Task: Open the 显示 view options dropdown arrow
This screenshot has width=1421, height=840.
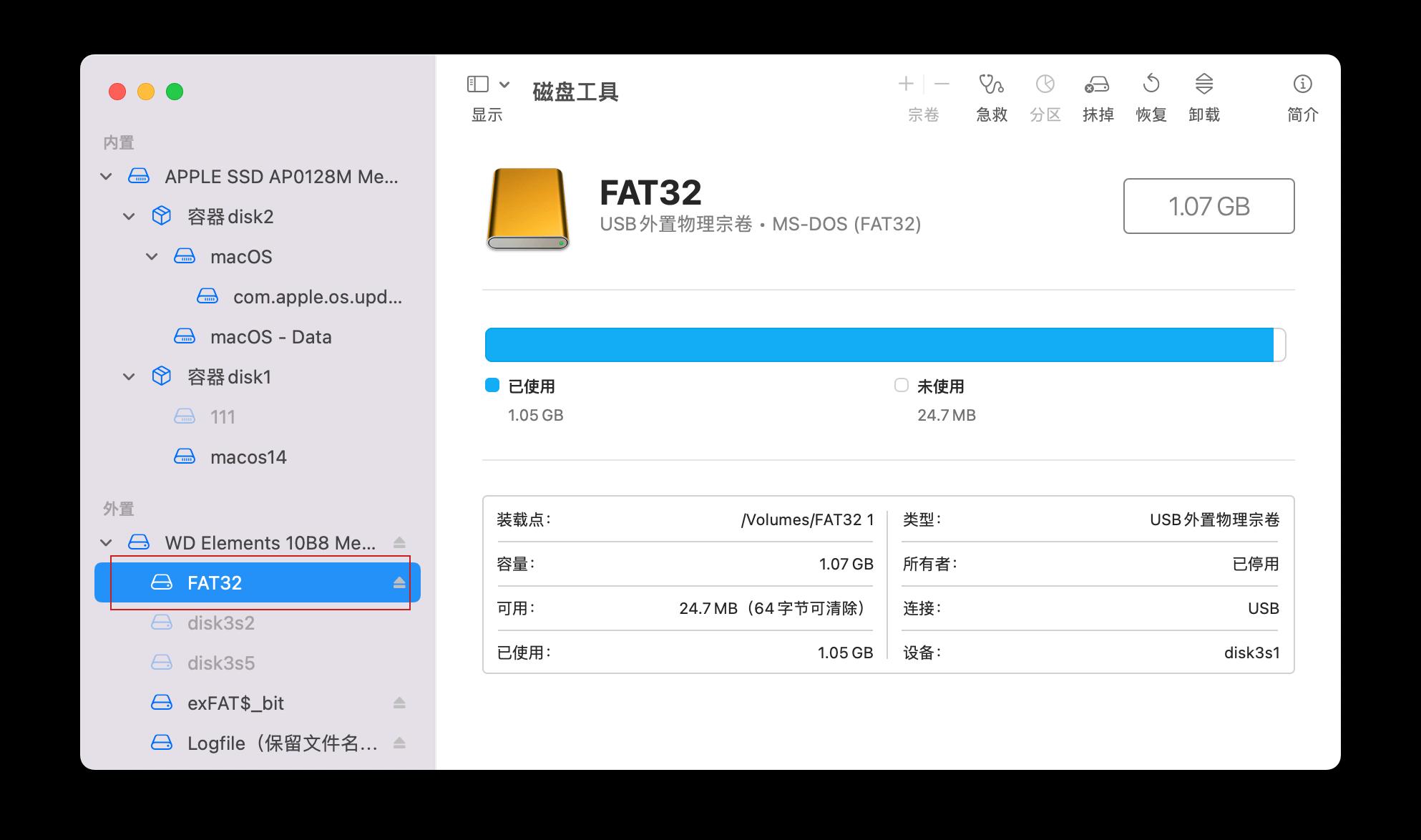Action: click(504, 84)
